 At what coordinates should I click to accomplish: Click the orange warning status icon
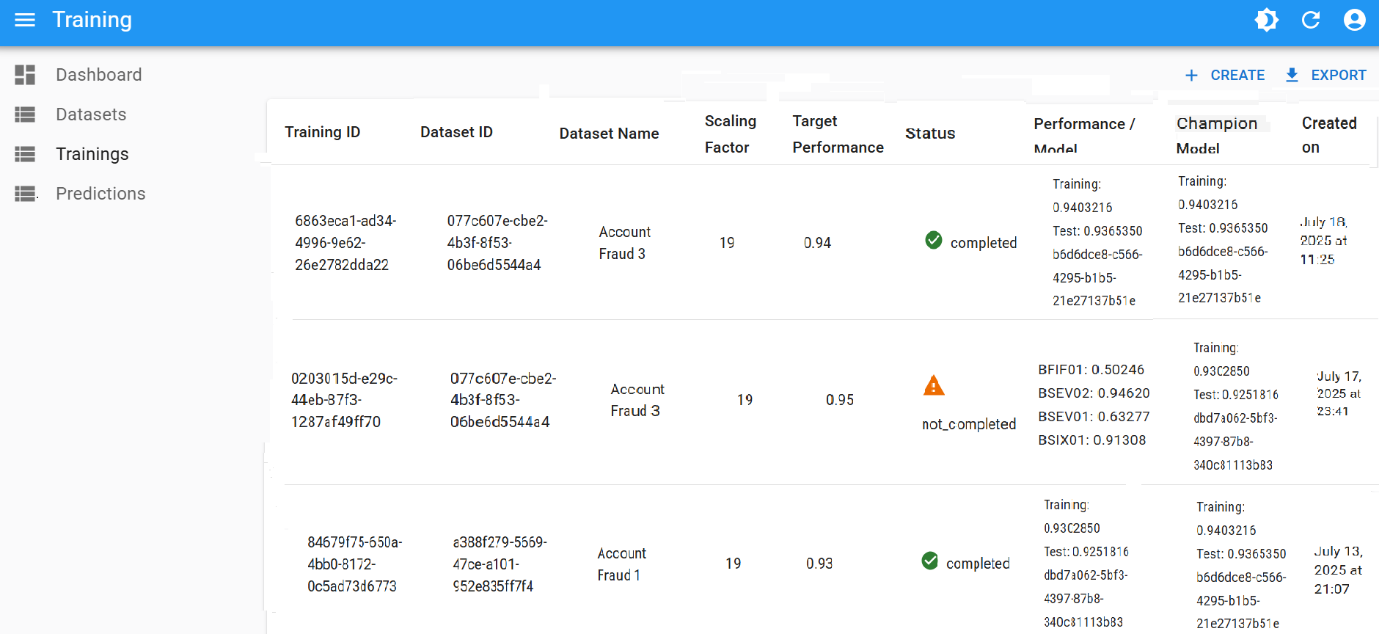(x=933, y=385)
